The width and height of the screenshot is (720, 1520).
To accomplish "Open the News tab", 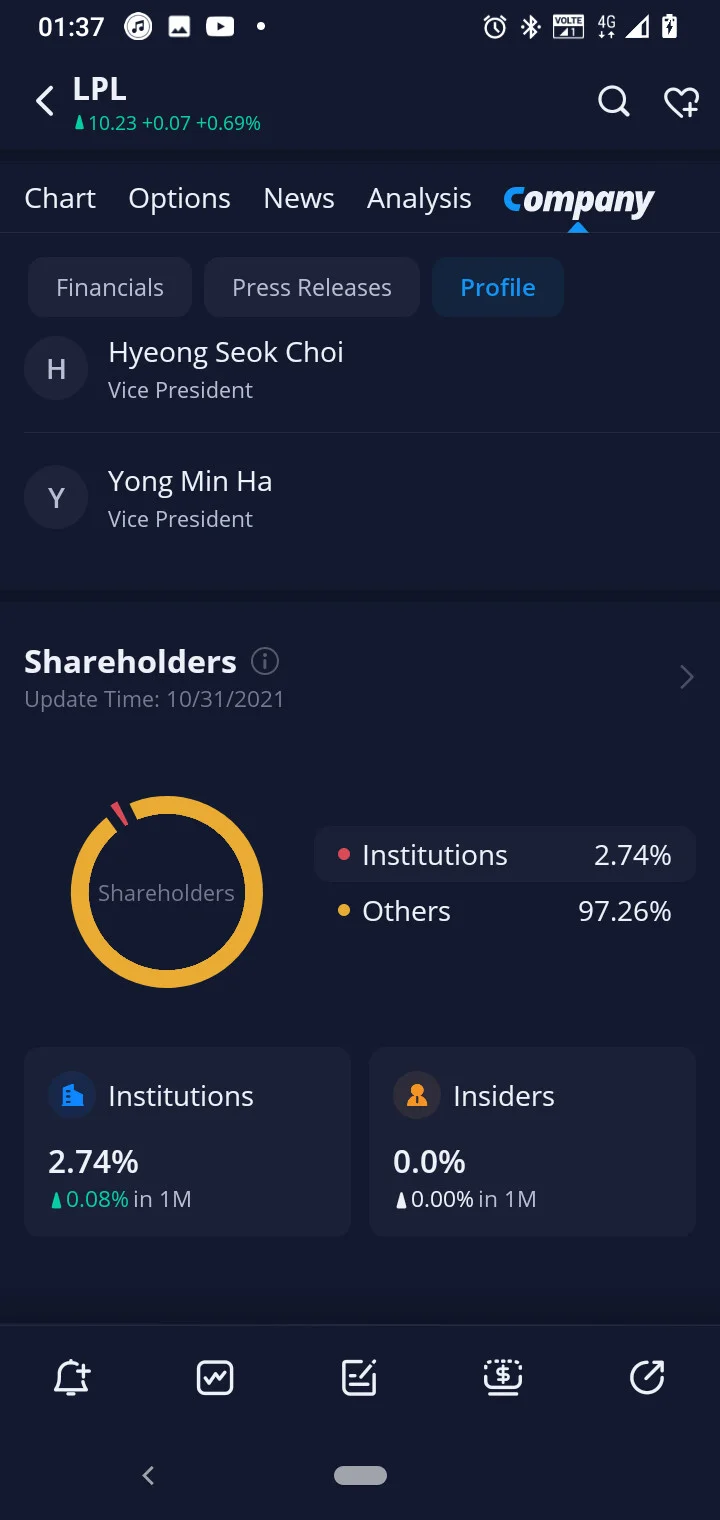I will point(299,198).
